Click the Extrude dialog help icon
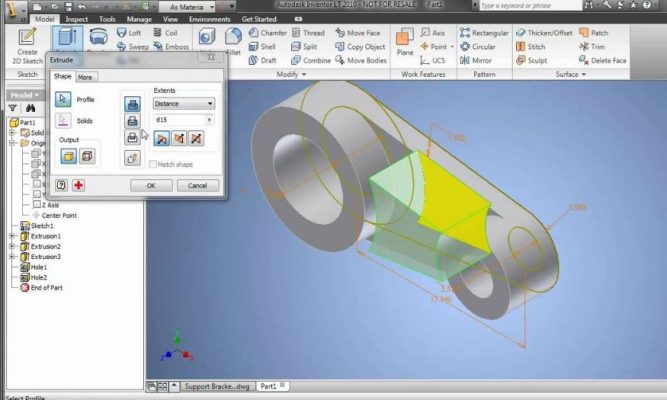The width and height of the screenshot is (667, 400). tap(62, 185)
